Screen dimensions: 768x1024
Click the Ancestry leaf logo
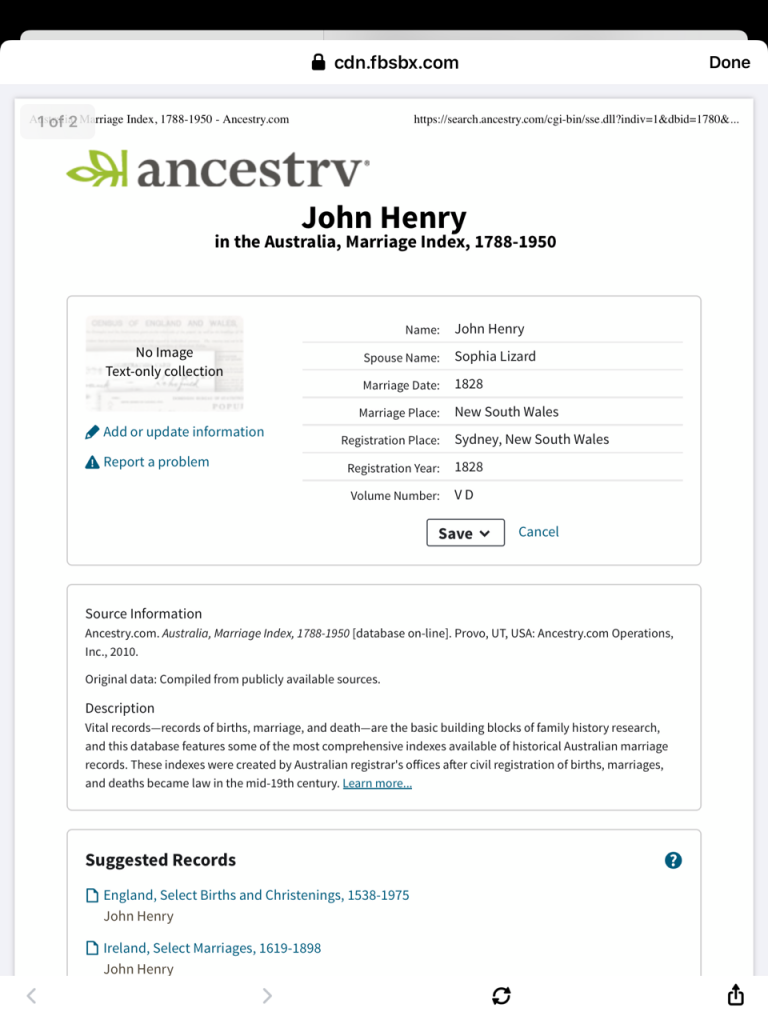(x=97, y=168)
